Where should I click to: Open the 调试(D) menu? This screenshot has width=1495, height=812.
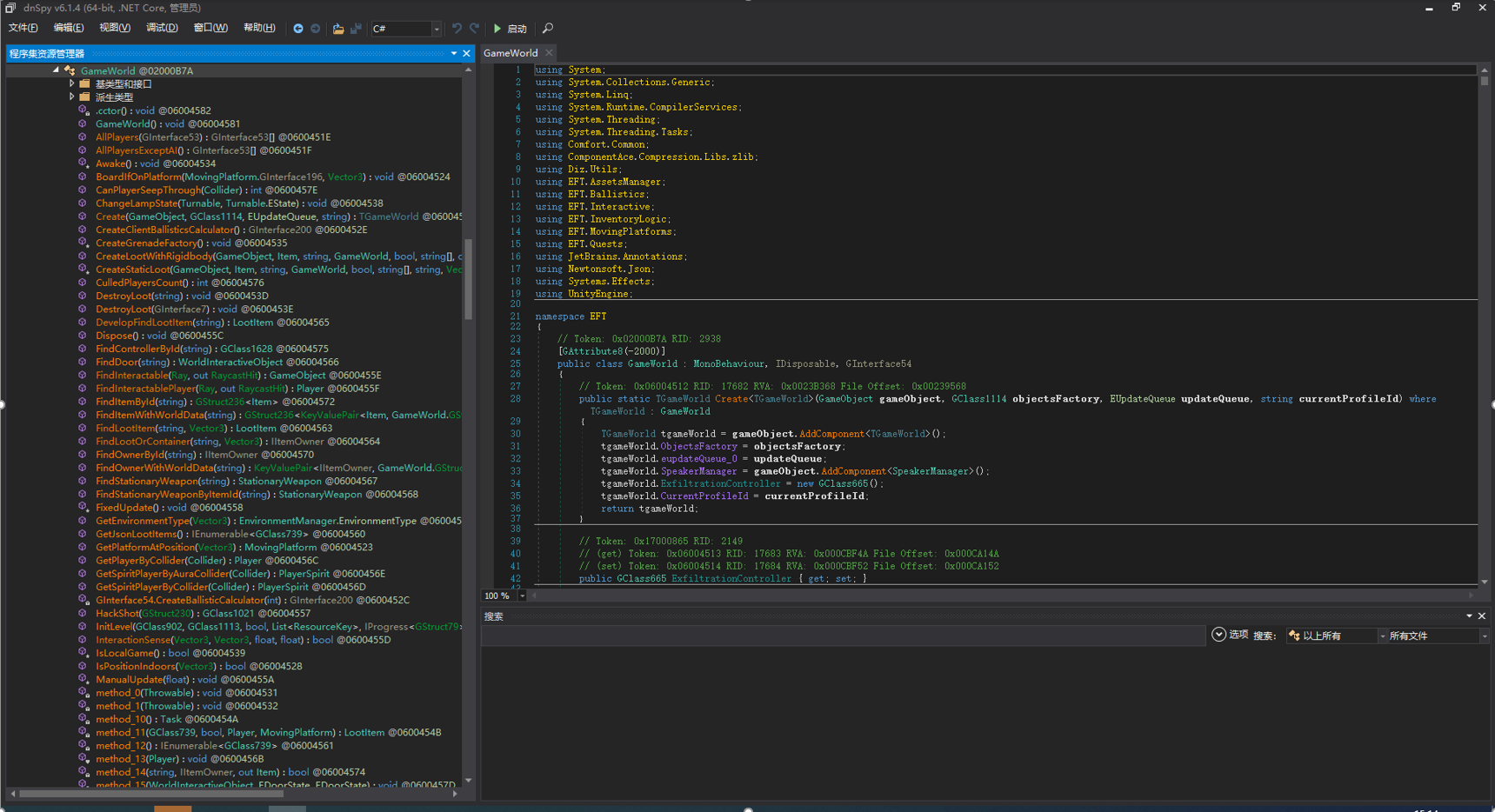point(162,28)
